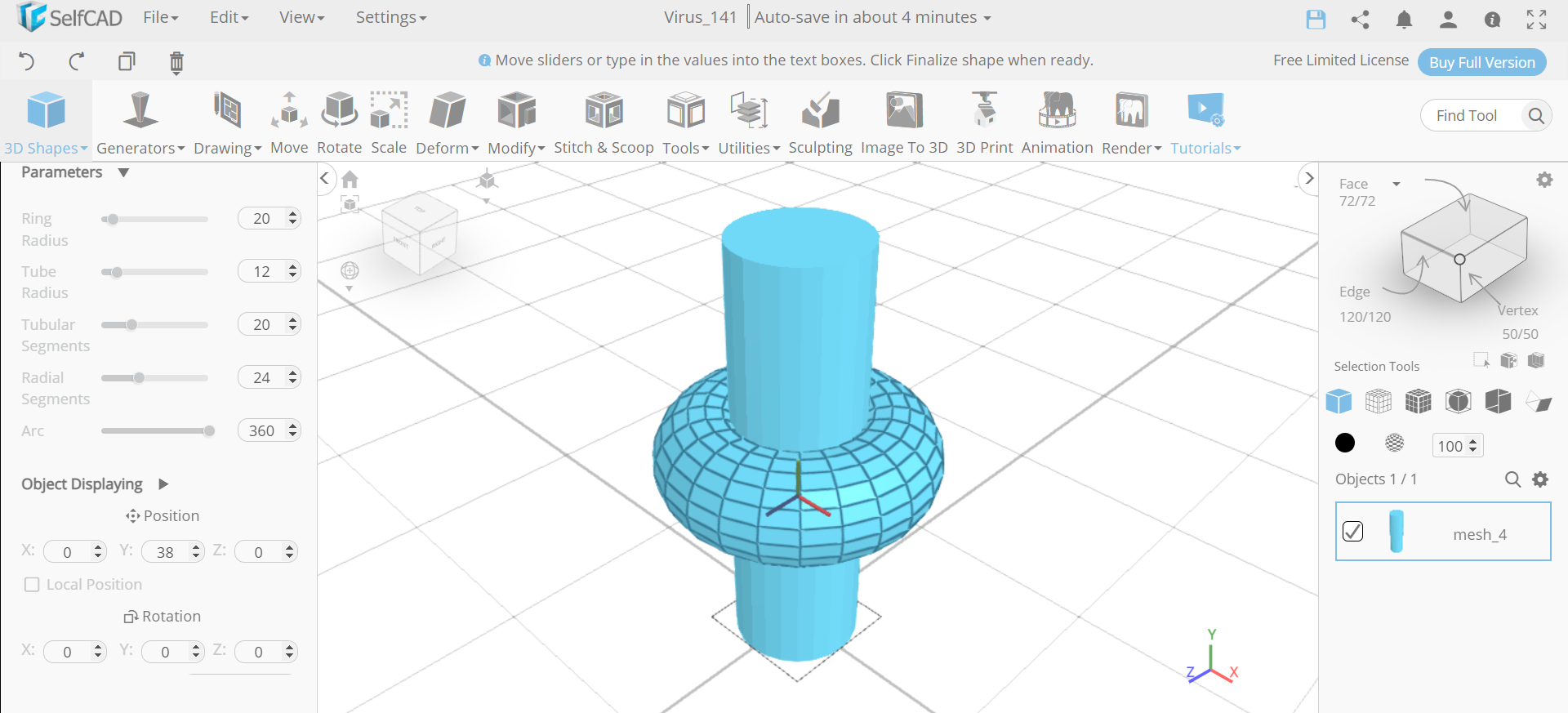Image resolution: width=1568 pixels, height=713 pixels.
Task: Collapse the Parameters section triangle
Action: tap(123, 172)
